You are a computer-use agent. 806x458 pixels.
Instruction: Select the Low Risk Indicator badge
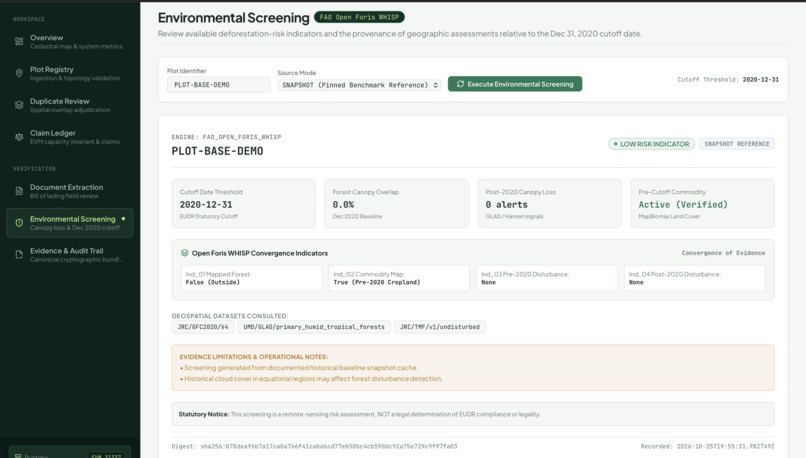[x=651, y=144]
